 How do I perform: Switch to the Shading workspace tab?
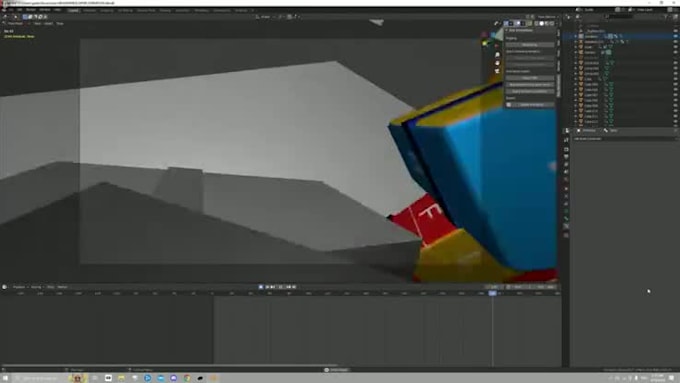[165, 10]
